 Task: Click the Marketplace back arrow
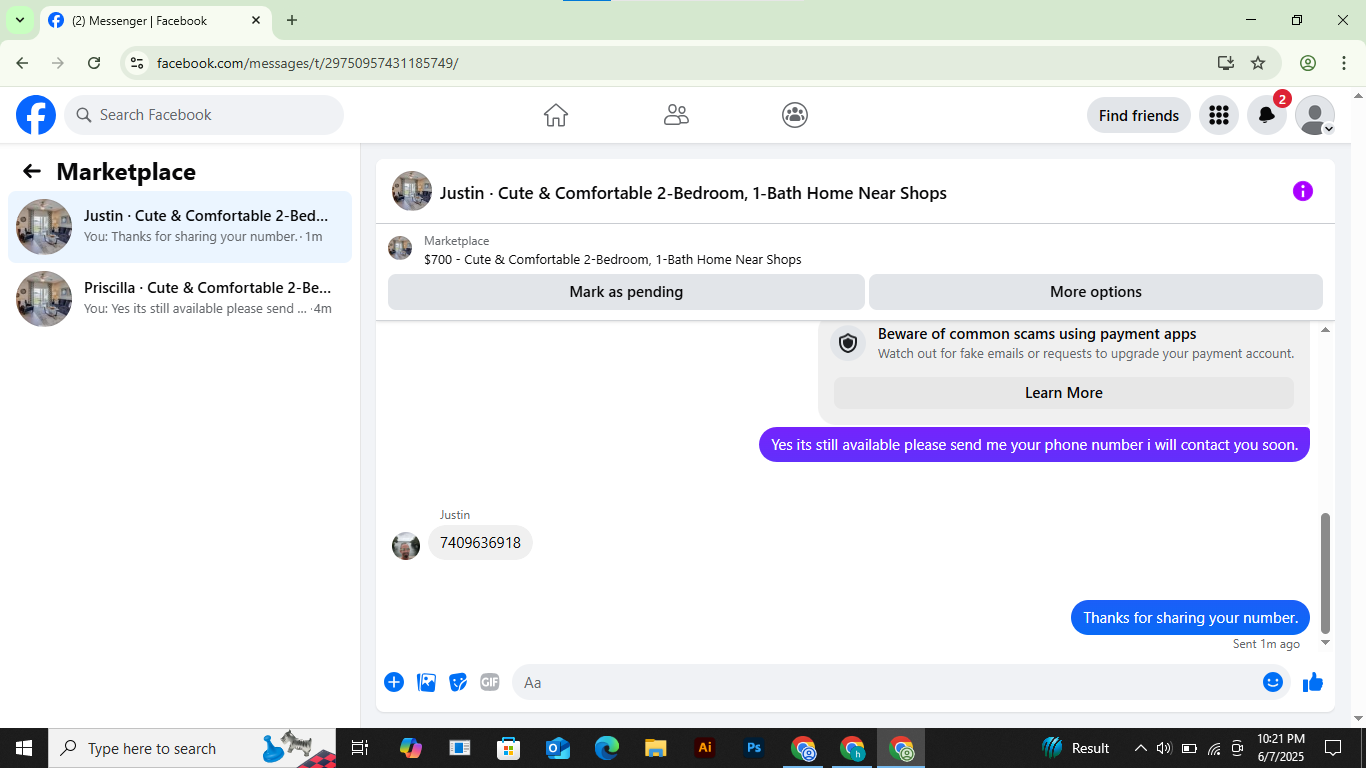click(x=32, y=171)
